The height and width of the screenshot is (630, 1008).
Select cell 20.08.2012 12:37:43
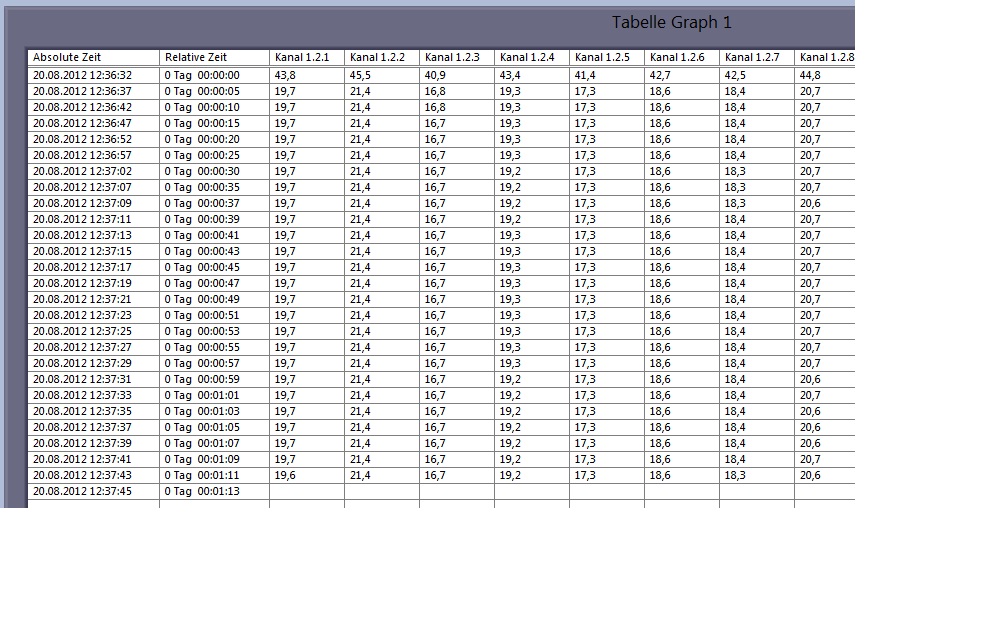pyautogui.click(x=94, y=476)
